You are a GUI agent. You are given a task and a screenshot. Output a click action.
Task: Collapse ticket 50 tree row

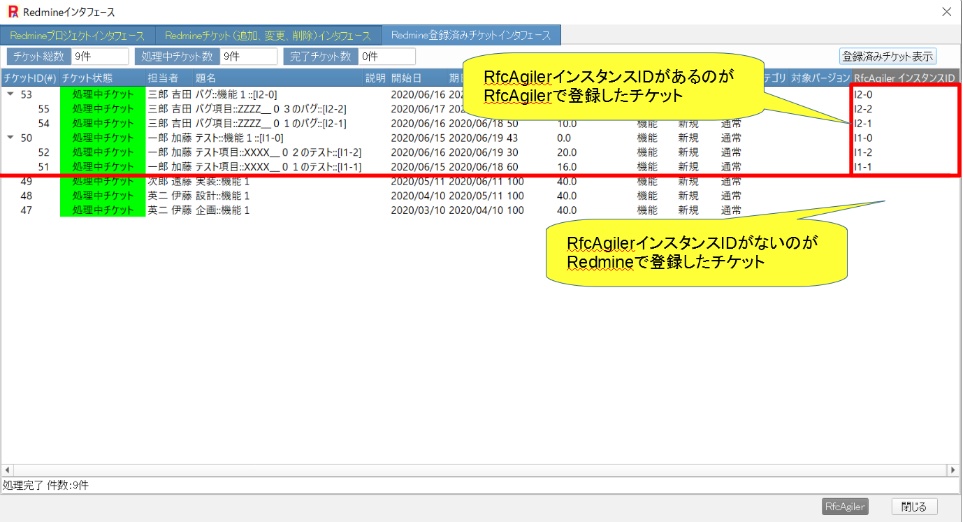(10, 138)
